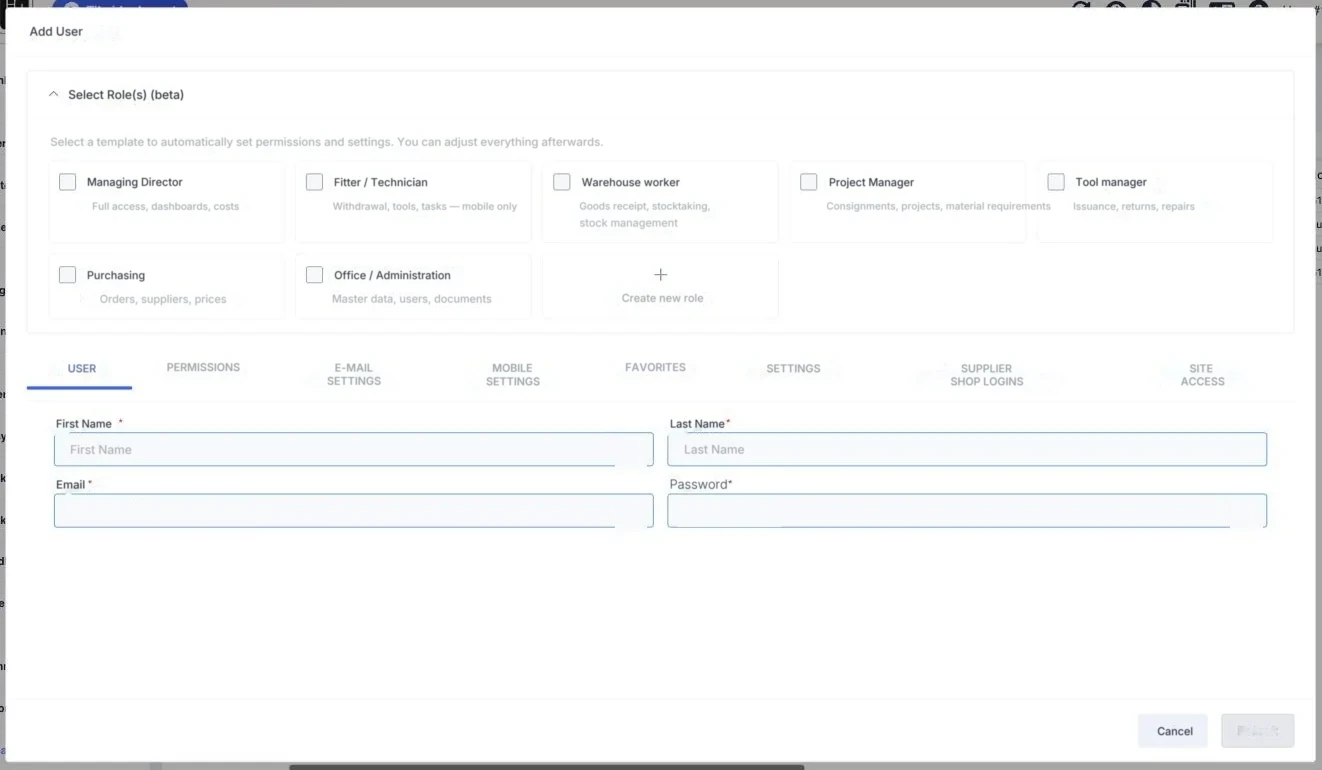
Task: Focus the First Name input field
Action: [x=354, y=450]
